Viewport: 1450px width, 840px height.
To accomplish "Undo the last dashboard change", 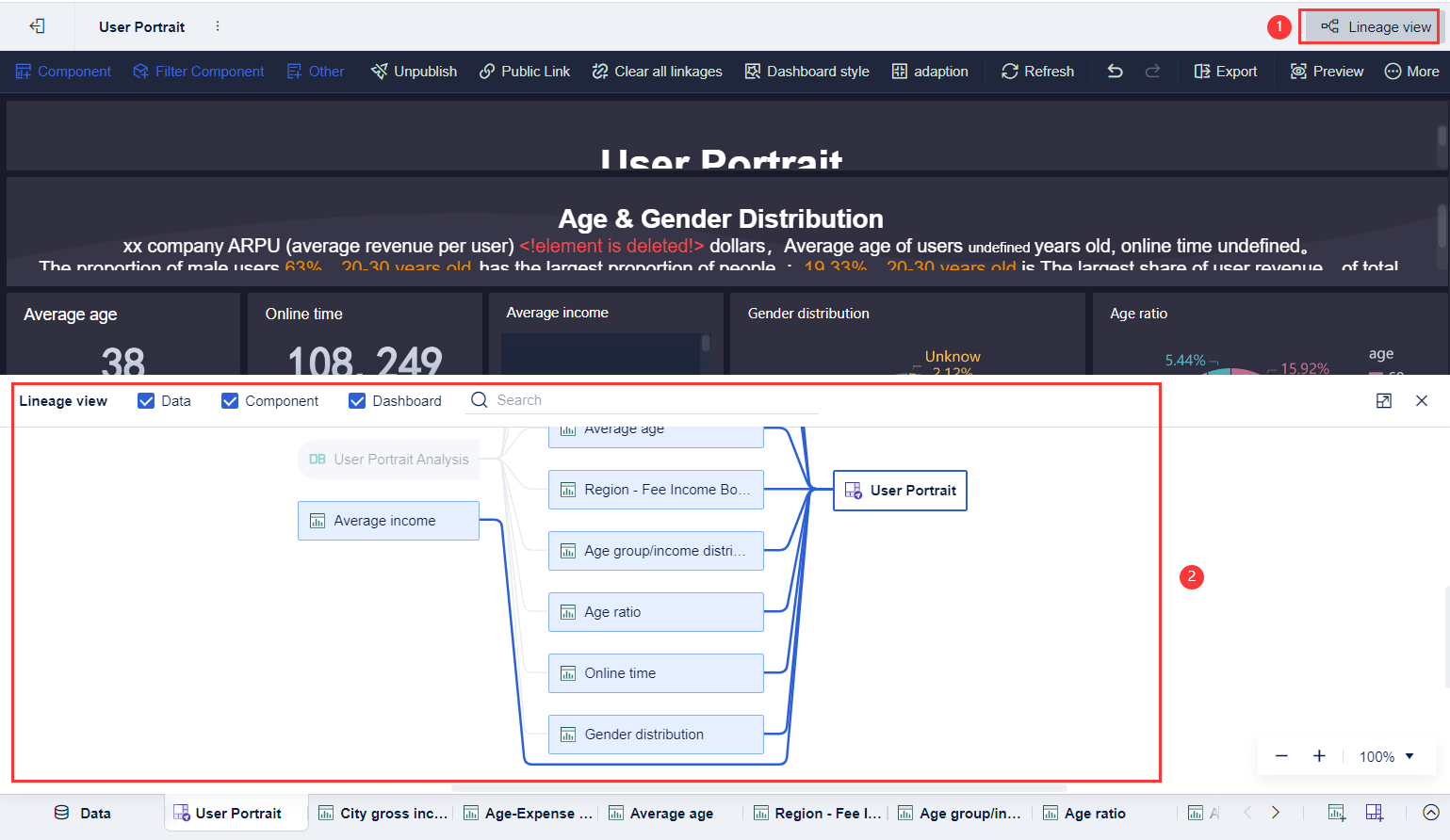I will click(1115, 71).
